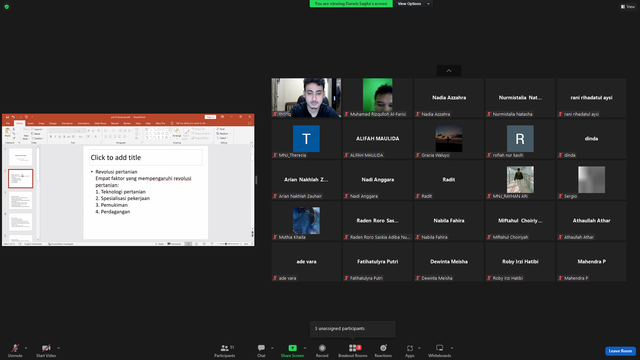This screenshot has width=640, height=360.
Task: Toggle Comments pane in PowerPoint status bar
Action: click(x=174, y=244)
